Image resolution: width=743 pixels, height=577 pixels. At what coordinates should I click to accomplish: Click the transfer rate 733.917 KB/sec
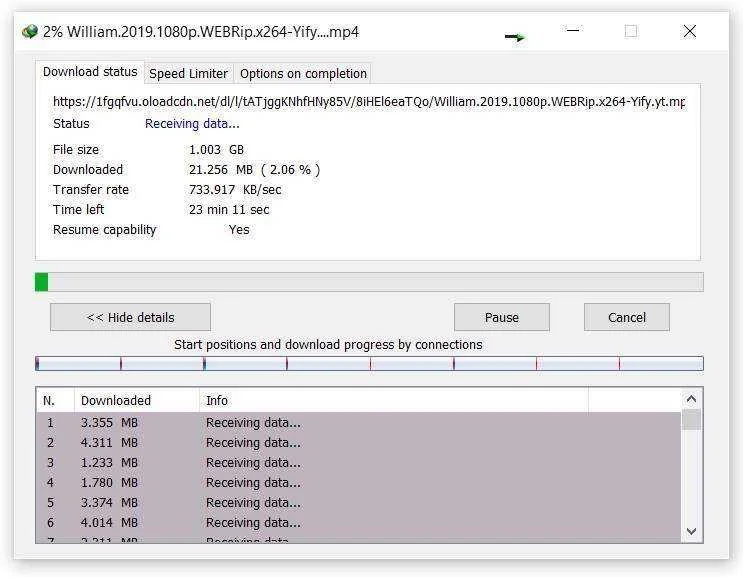coord(235,189)
